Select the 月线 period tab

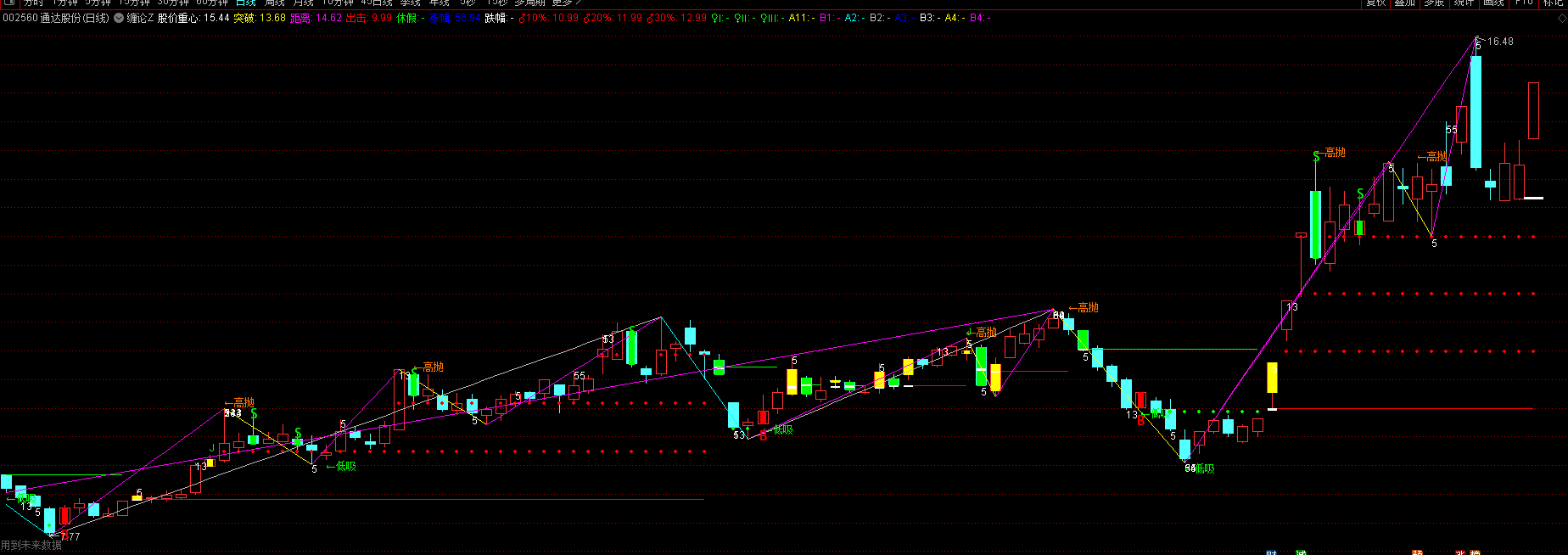[x=304, y=3]
